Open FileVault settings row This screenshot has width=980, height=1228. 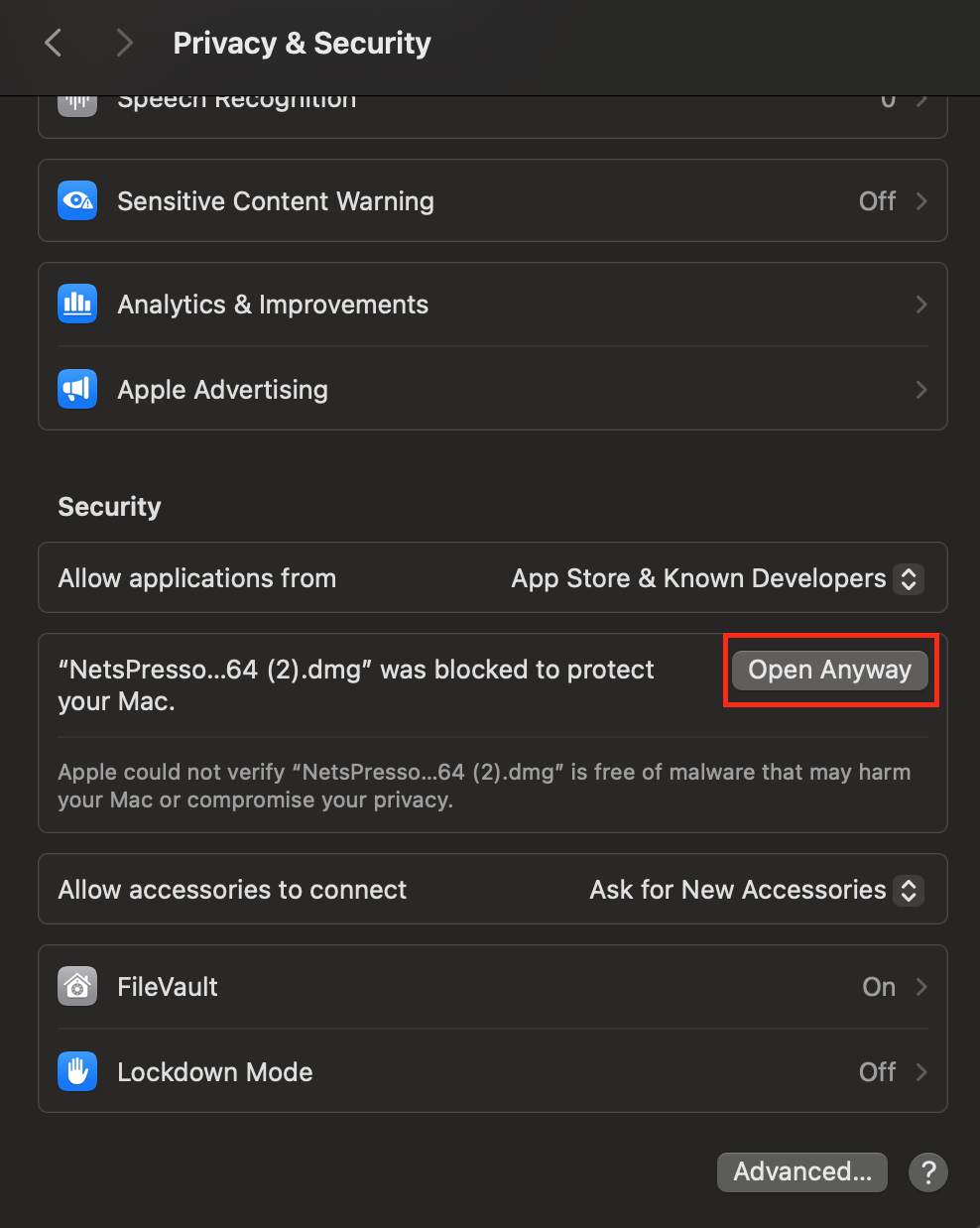pyautogui.click(x=493, y=987)
